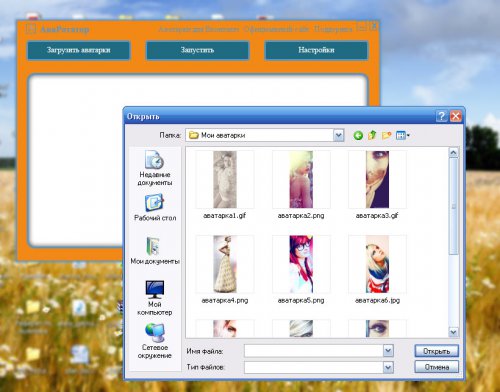The width and height of the screenshot is (500, 392).
Task: Expand the Тип файлов dropdown arrow
Action: pos(388,367)
